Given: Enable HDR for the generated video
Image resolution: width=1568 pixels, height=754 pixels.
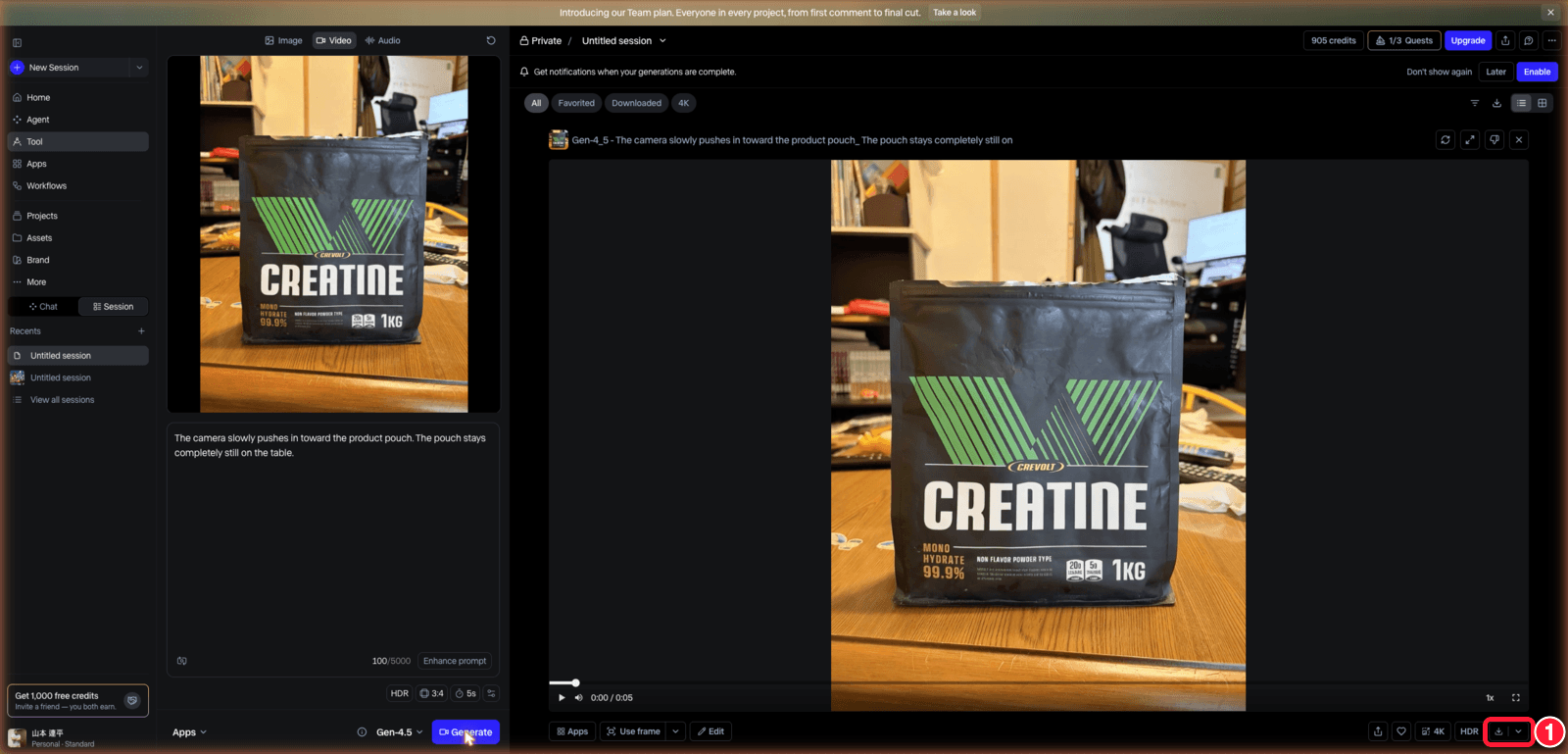Looking at the screenshot, I should point(1469,731).
